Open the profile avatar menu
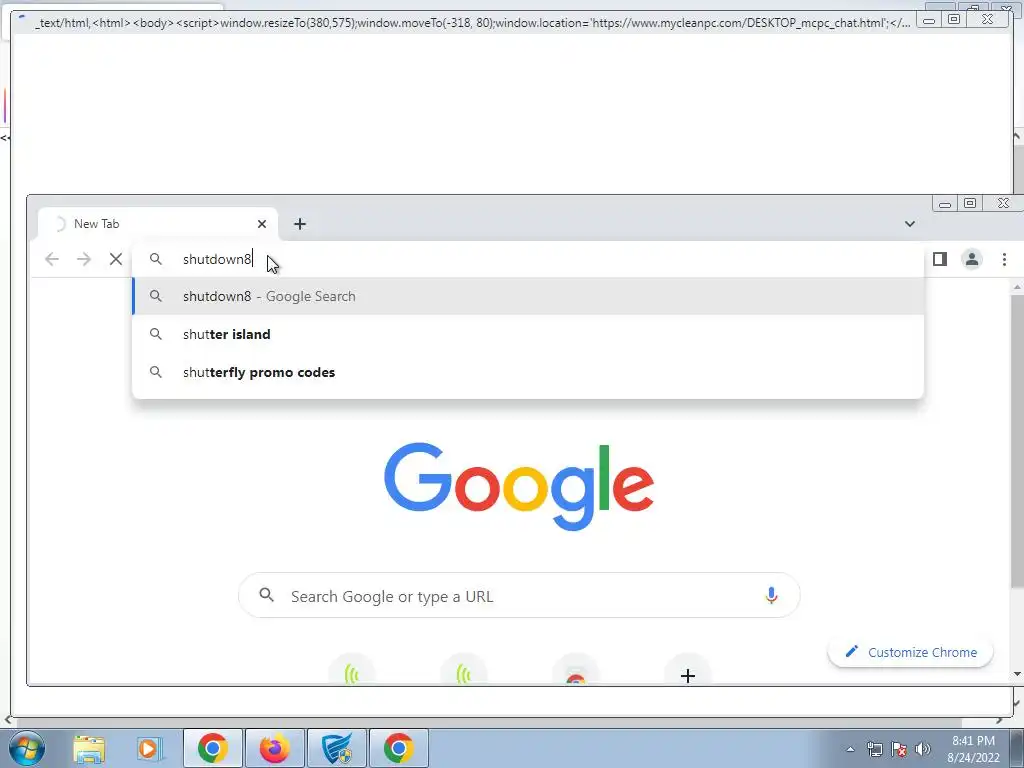1024x768 pixels. [x=972, y=259]
